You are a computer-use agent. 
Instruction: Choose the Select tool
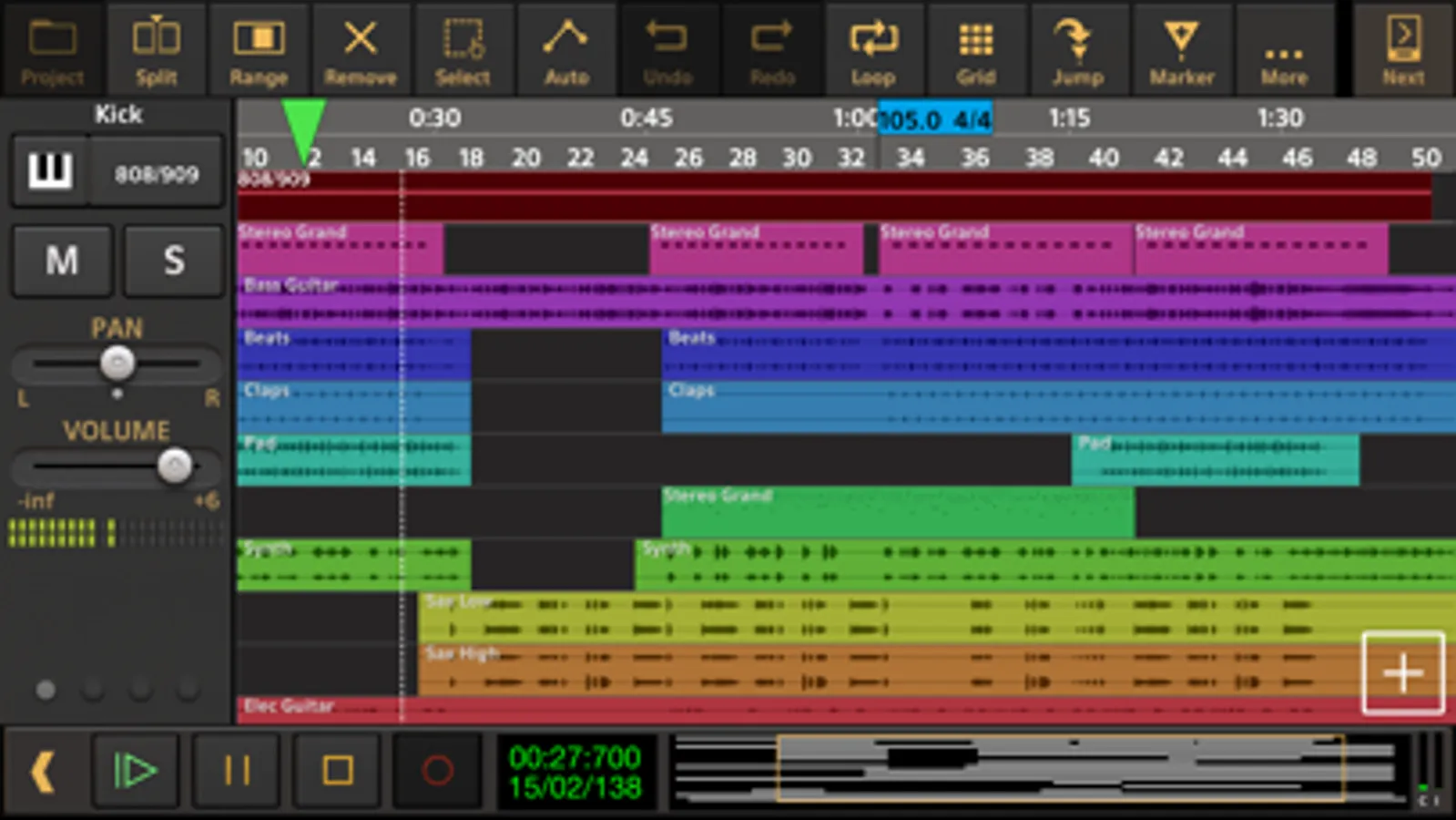(x=463, y=50)
